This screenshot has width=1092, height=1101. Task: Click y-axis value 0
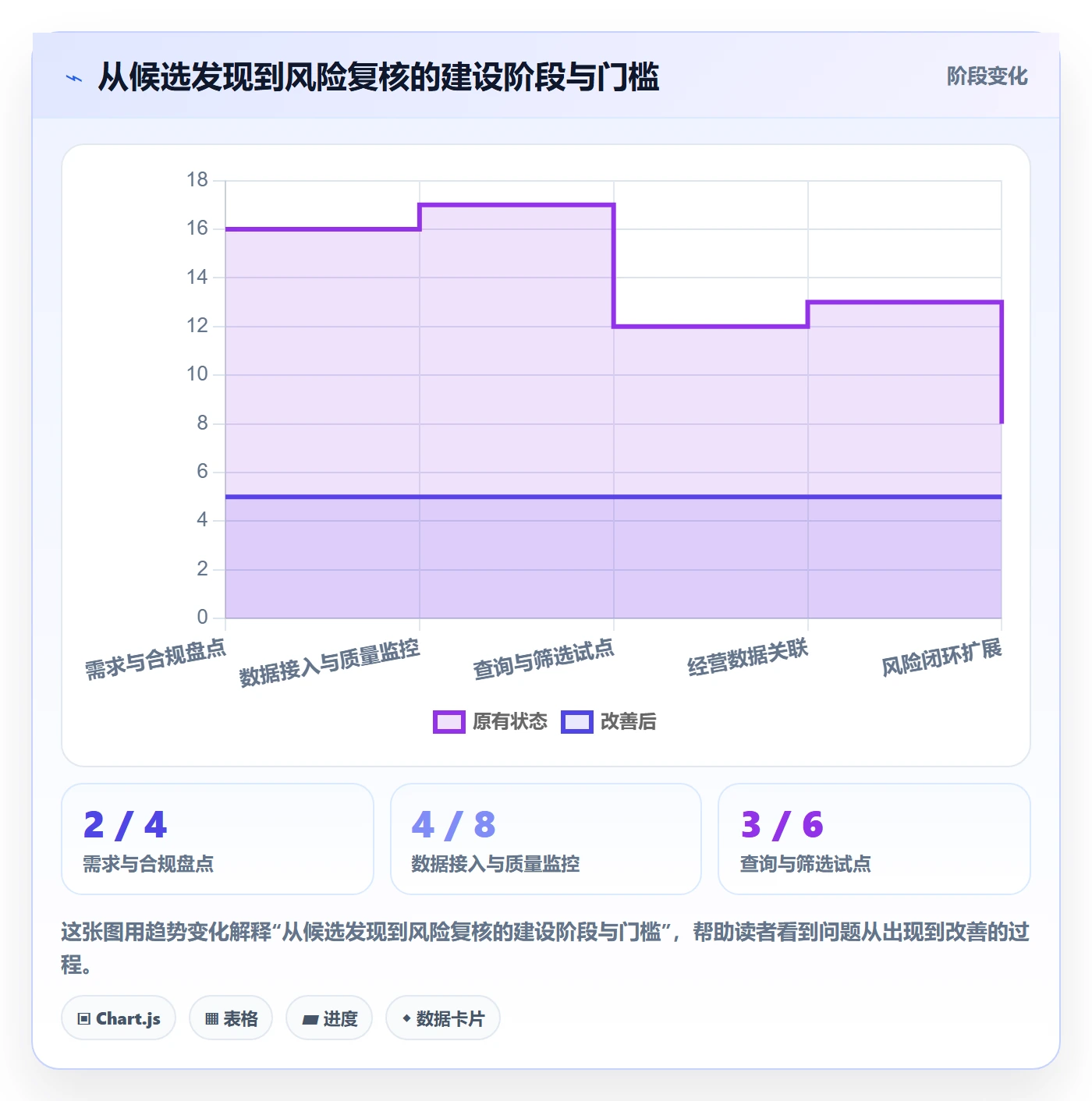203,618
